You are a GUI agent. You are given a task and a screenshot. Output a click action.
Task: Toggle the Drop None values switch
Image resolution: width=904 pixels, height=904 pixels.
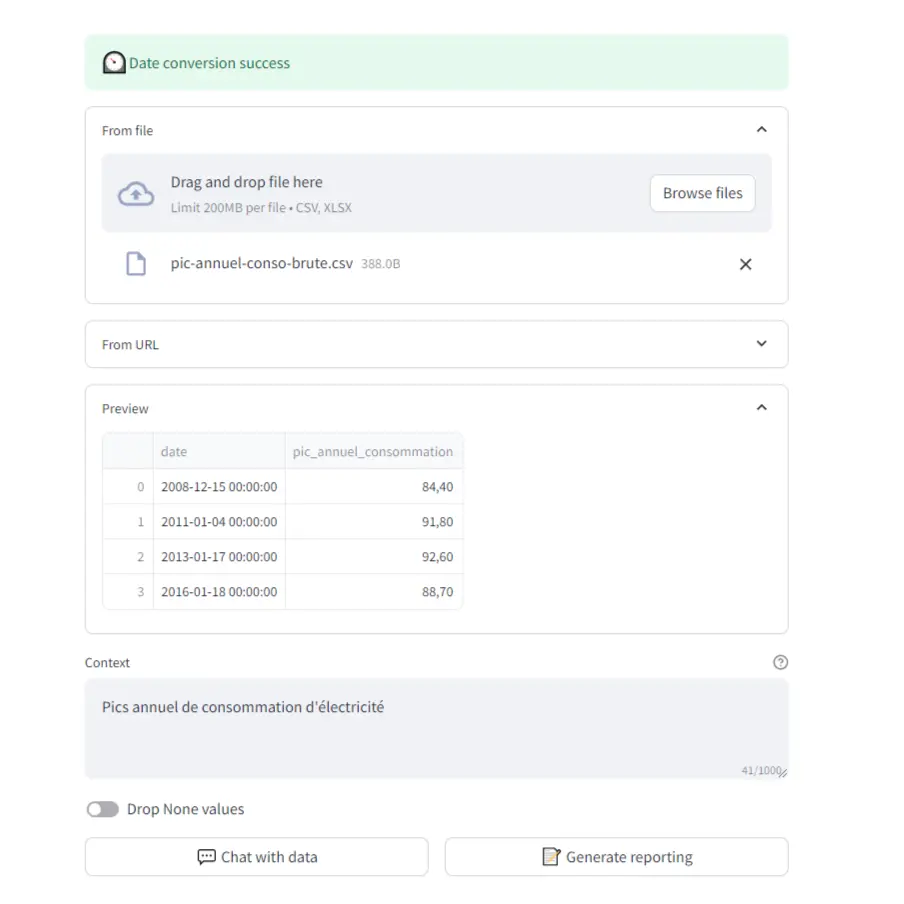tap(103, 809)
